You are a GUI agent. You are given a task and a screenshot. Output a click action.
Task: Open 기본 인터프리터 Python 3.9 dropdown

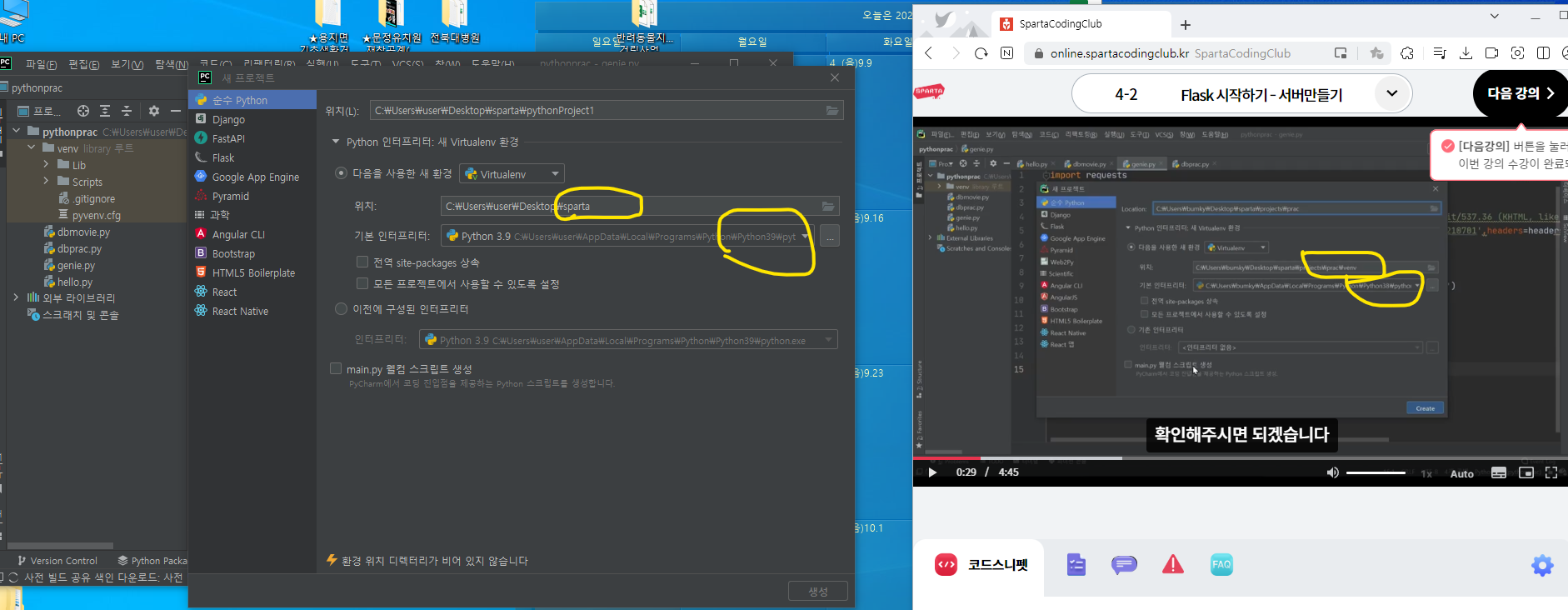coord(627,237)
